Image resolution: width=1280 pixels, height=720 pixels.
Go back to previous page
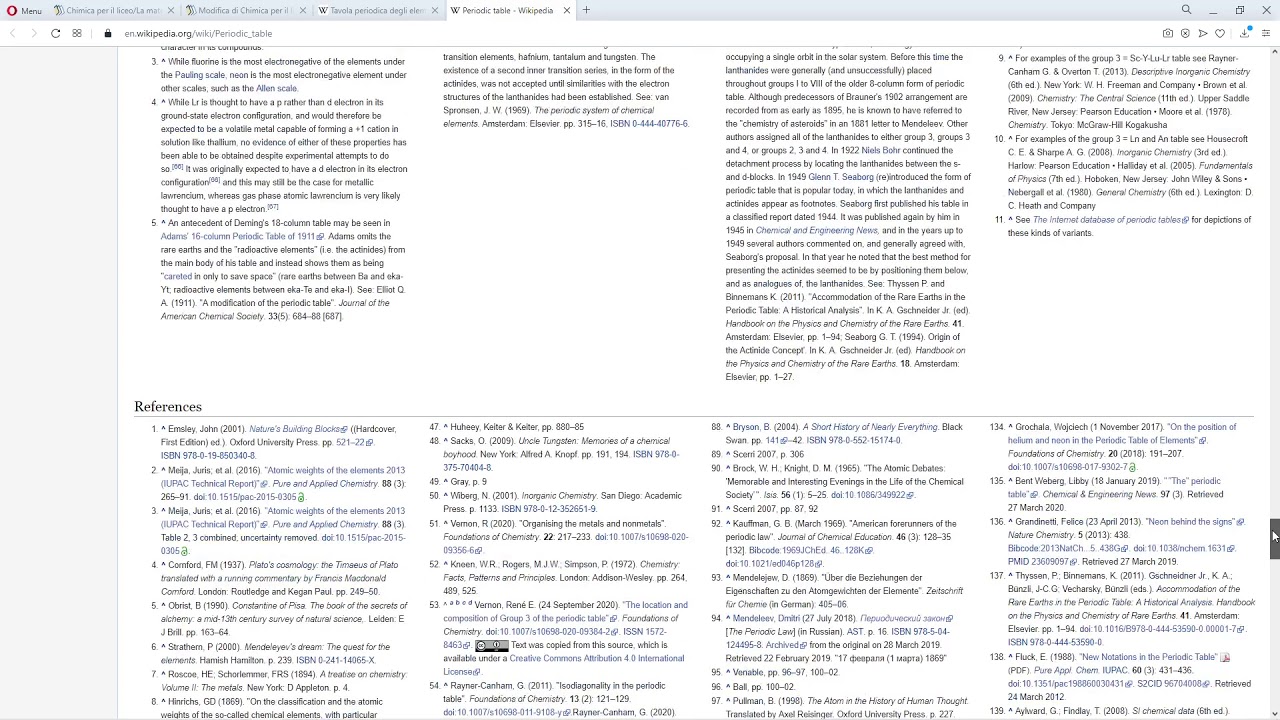(x=13, y=33)
